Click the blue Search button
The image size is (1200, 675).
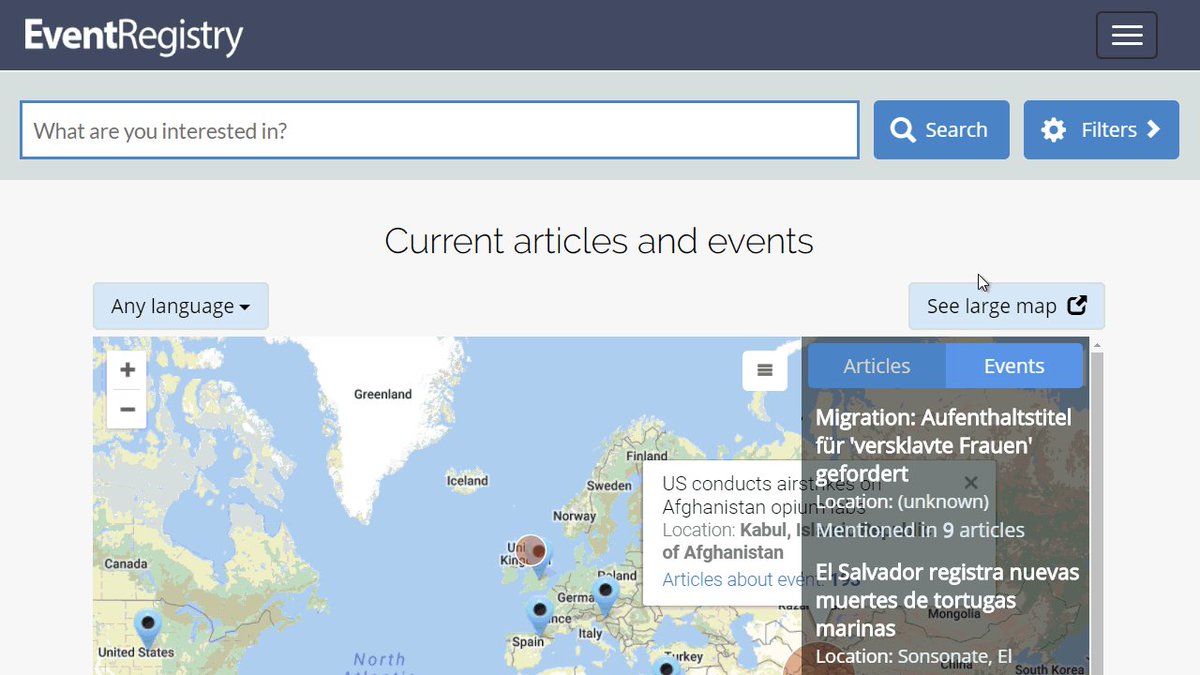click(941, 130)
